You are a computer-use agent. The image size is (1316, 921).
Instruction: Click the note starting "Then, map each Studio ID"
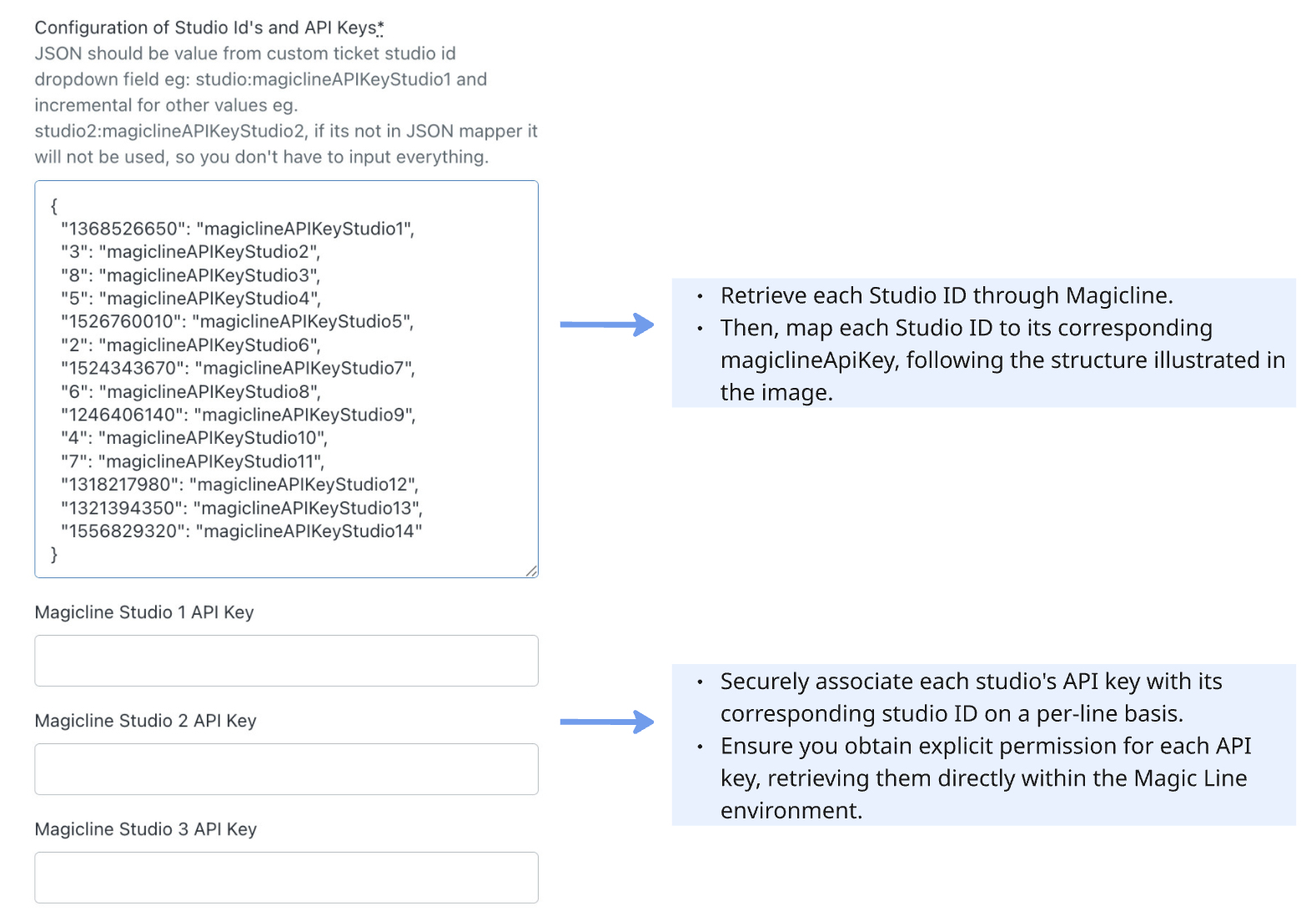[x=1002, y=360]
